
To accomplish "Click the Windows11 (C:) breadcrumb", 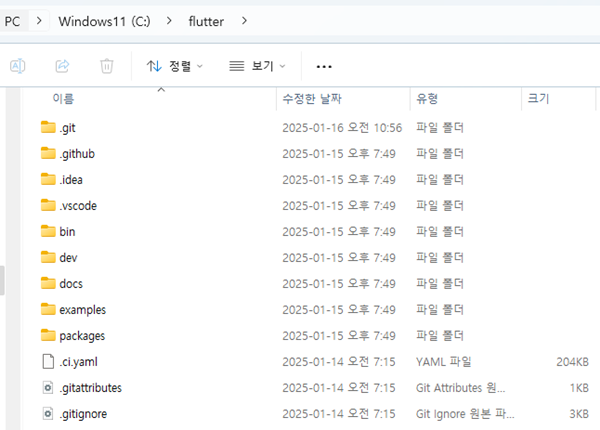I will pos(104,21).
